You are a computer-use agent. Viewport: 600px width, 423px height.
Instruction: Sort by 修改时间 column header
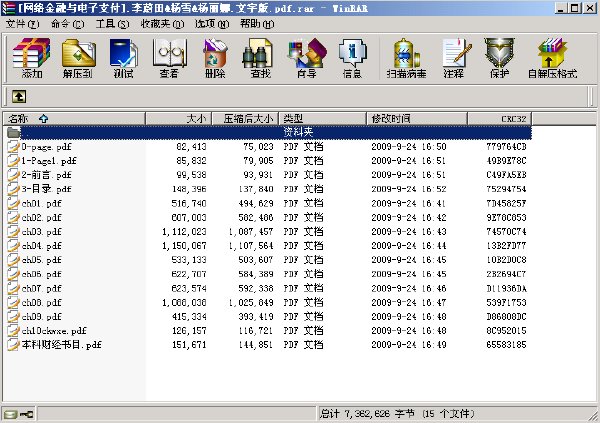click(417, 119)
